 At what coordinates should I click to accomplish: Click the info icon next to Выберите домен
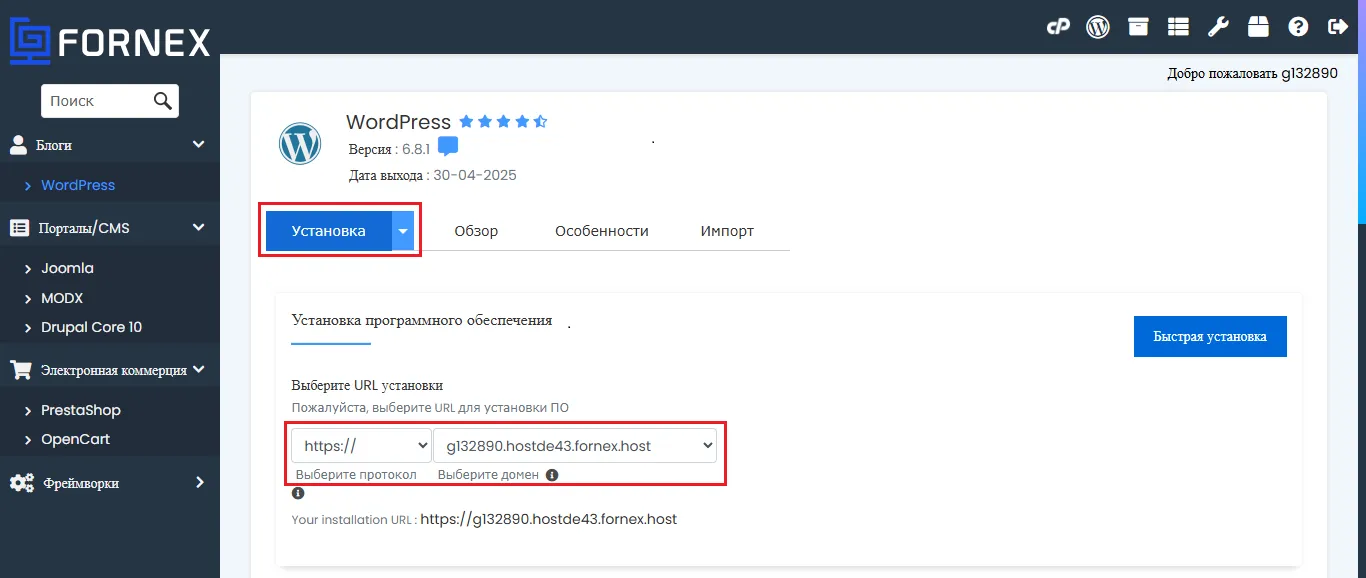coord(552,475)
